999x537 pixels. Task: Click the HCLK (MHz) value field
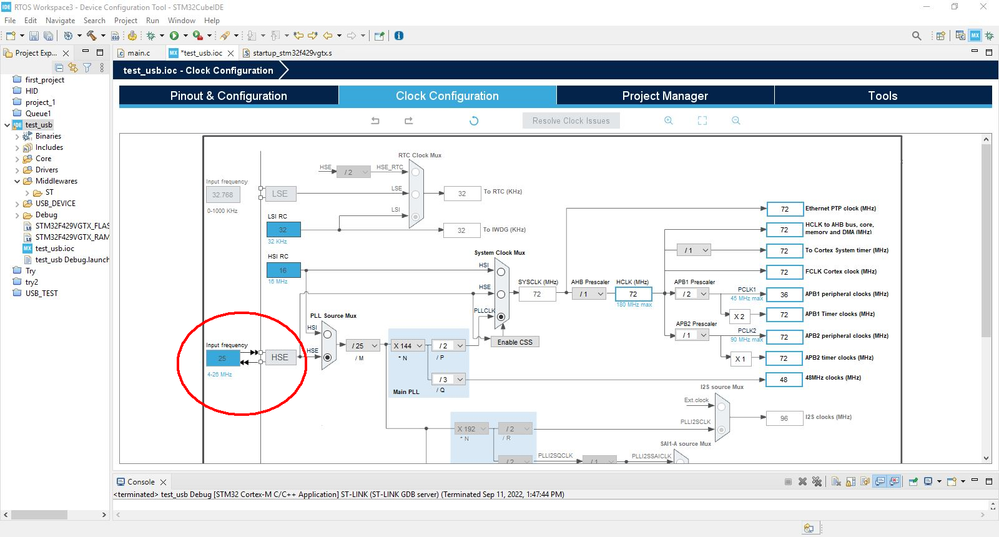[x=633, y=294]
